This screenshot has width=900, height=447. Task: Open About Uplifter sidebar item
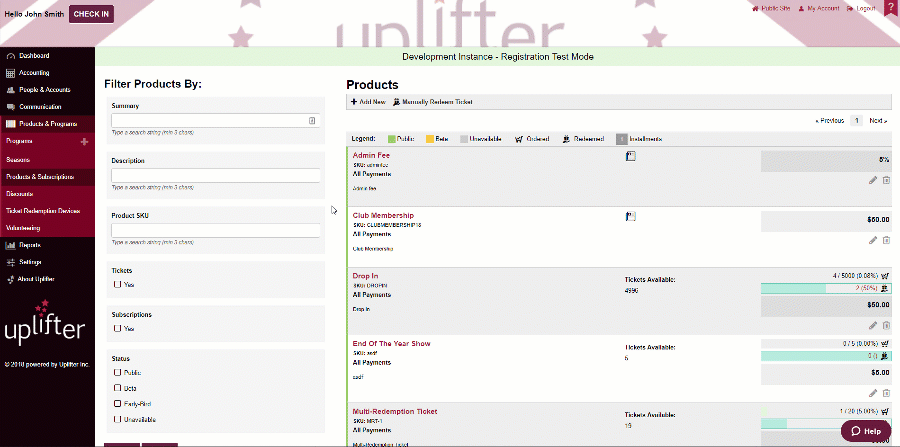37,279
